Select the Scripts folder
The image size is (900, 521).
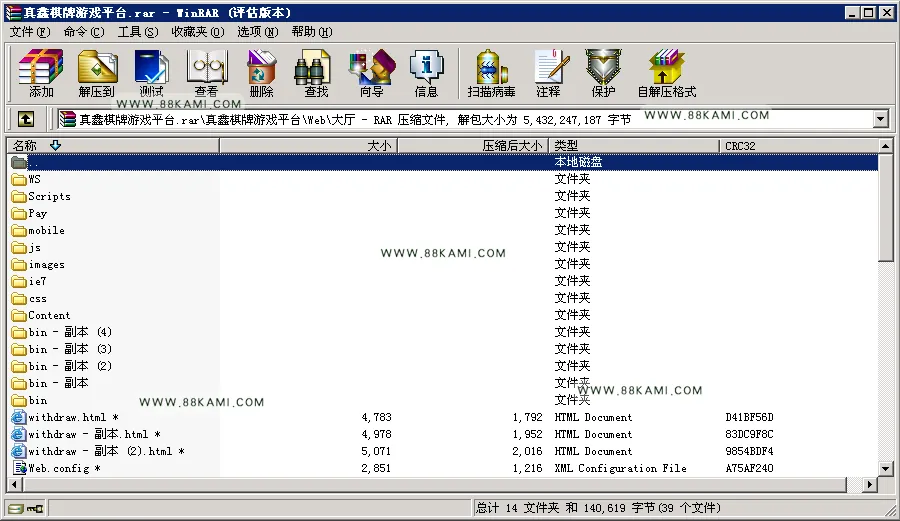pyautogui.click(x=49, y=196)
